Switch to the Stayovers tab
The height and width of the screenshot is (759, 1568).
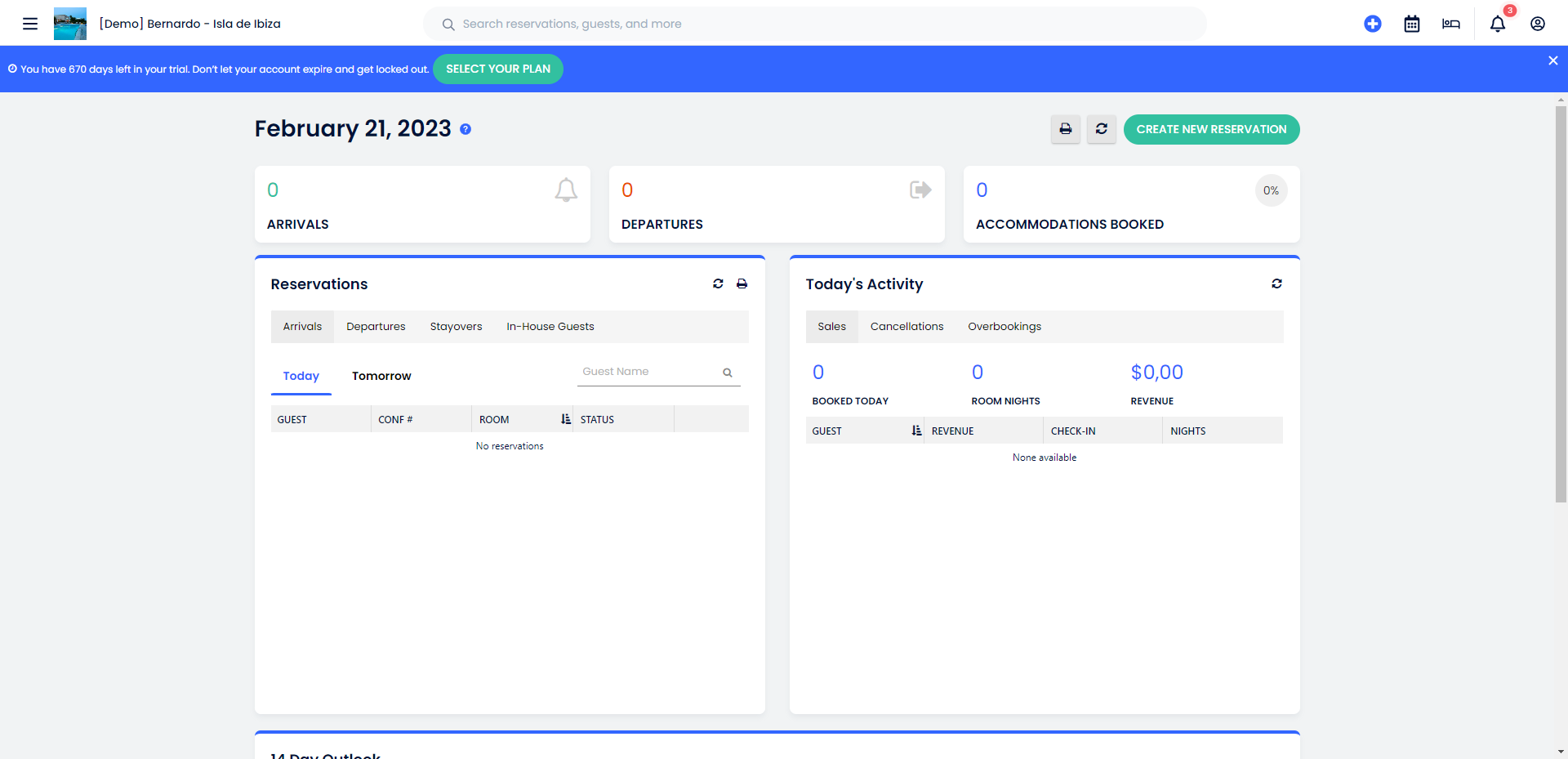[x=456, y=327]
